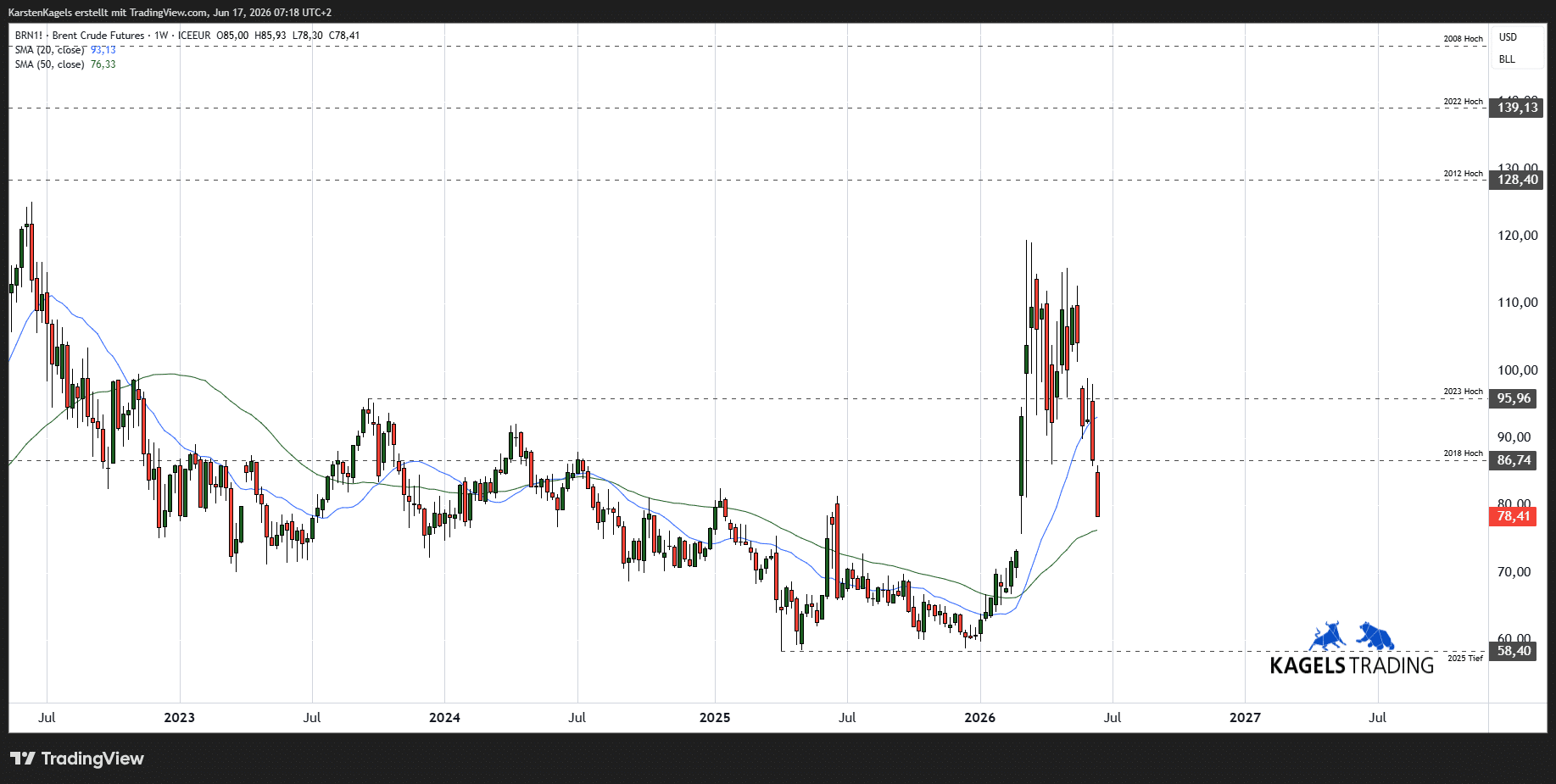Click the closing value C78,41 in legend
1556x784 pixels.
pos(344,36)
